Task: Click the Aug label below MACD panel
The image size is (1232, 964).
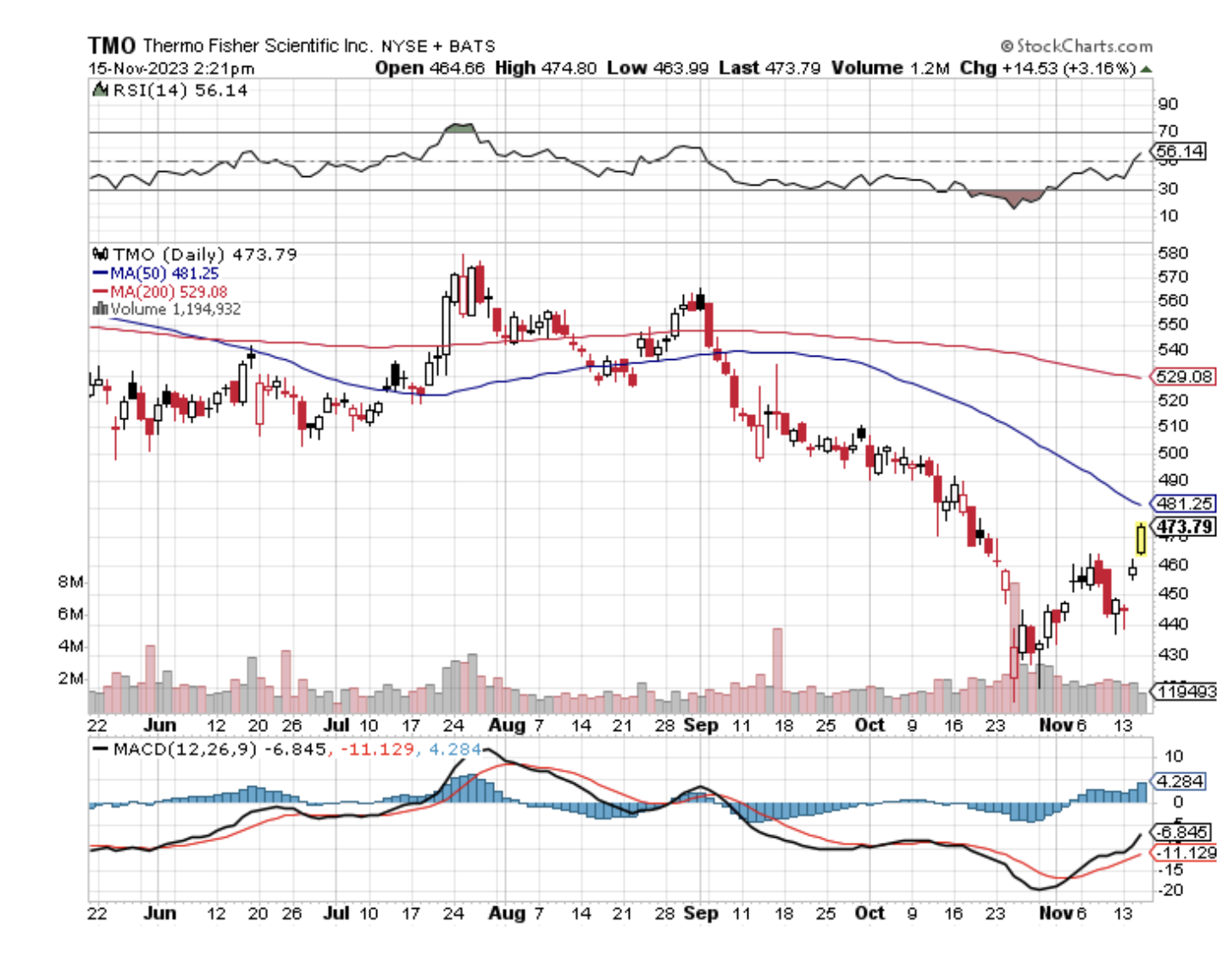Action: click(506, 912)
